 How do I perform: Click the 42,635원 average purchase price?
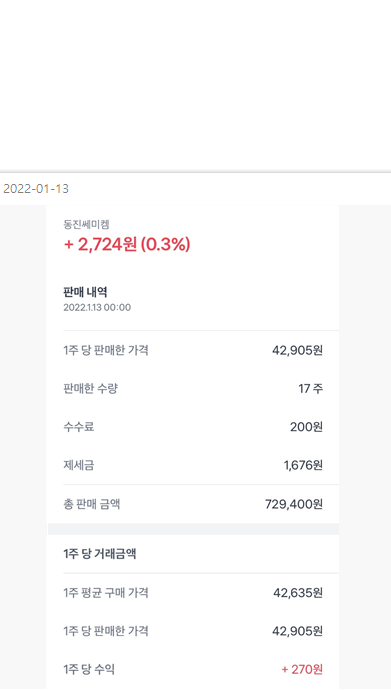[x=298, y=593]
